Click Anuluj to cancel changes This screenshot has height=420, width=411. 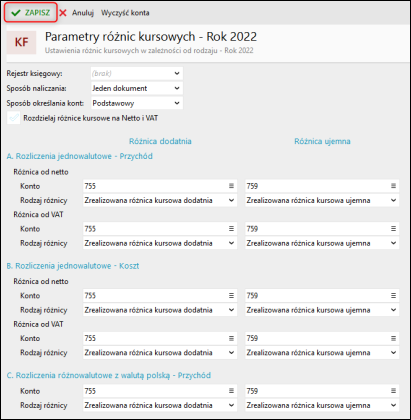pos(83,13)
